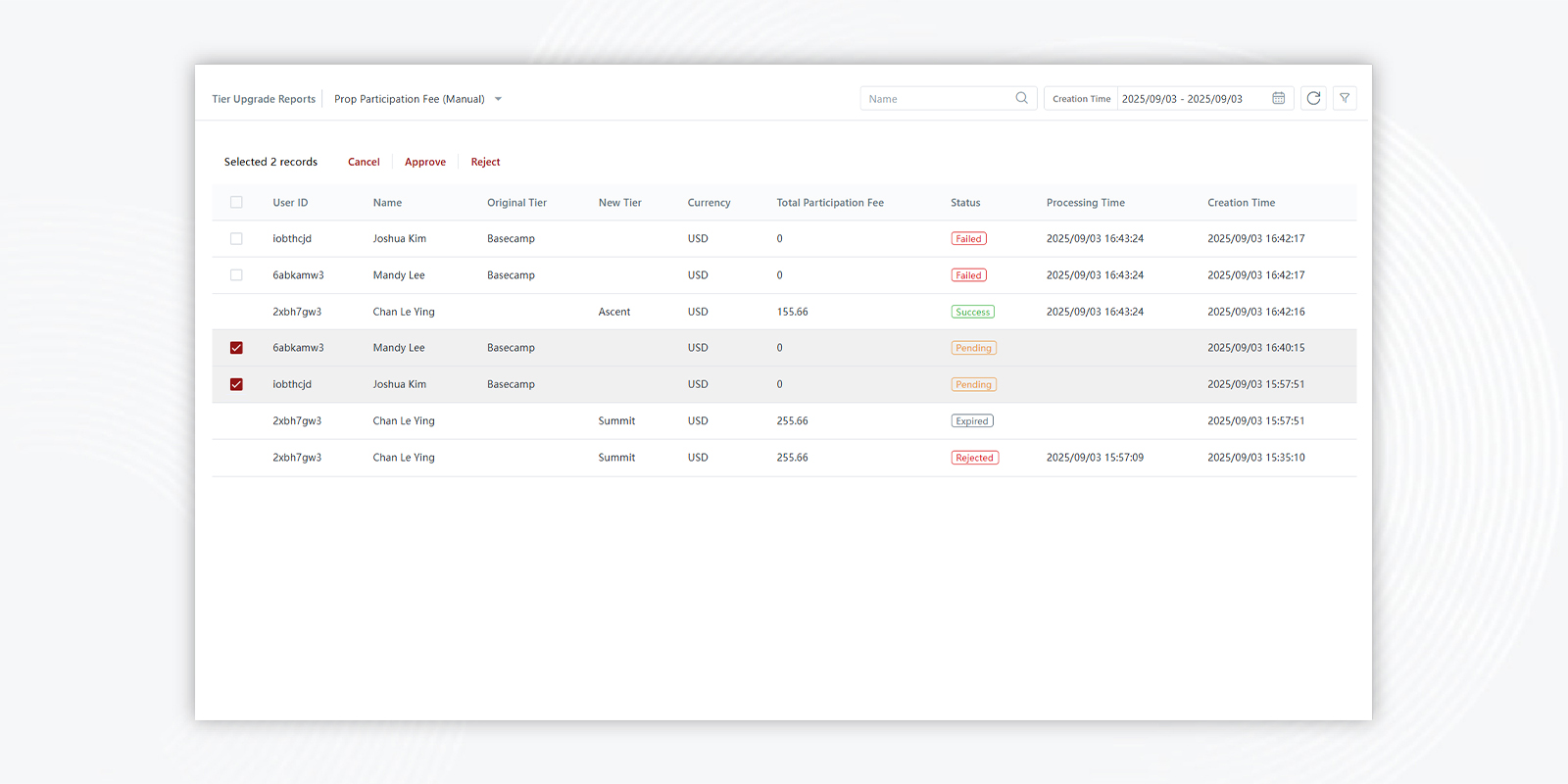
Task: Uncheck the Pending Mandy Lee row checkbox
Action: pos(236,348)
